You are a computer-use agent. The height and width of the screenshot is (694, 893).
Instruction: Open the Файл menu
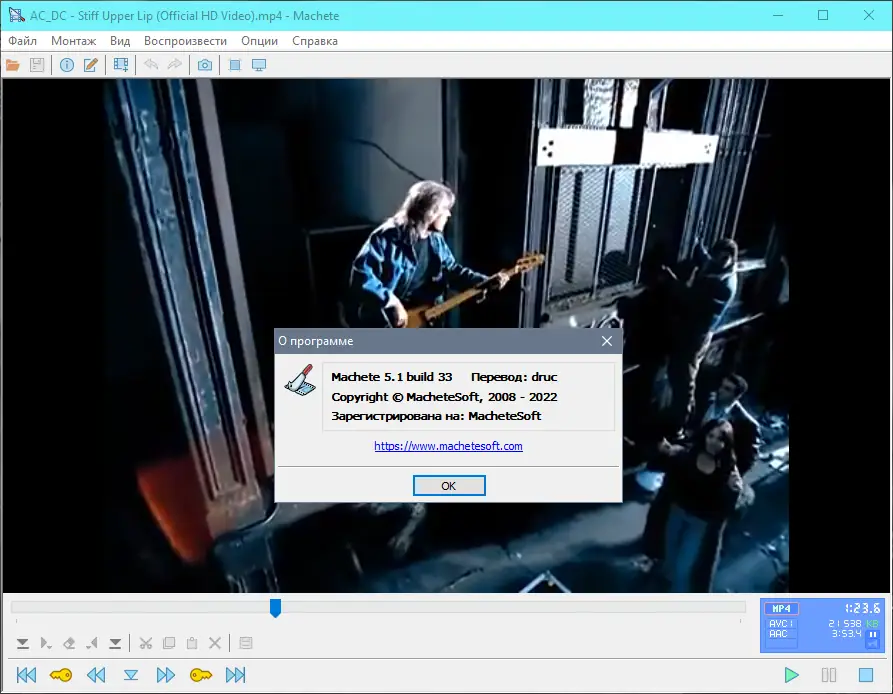tap(22, 41)
